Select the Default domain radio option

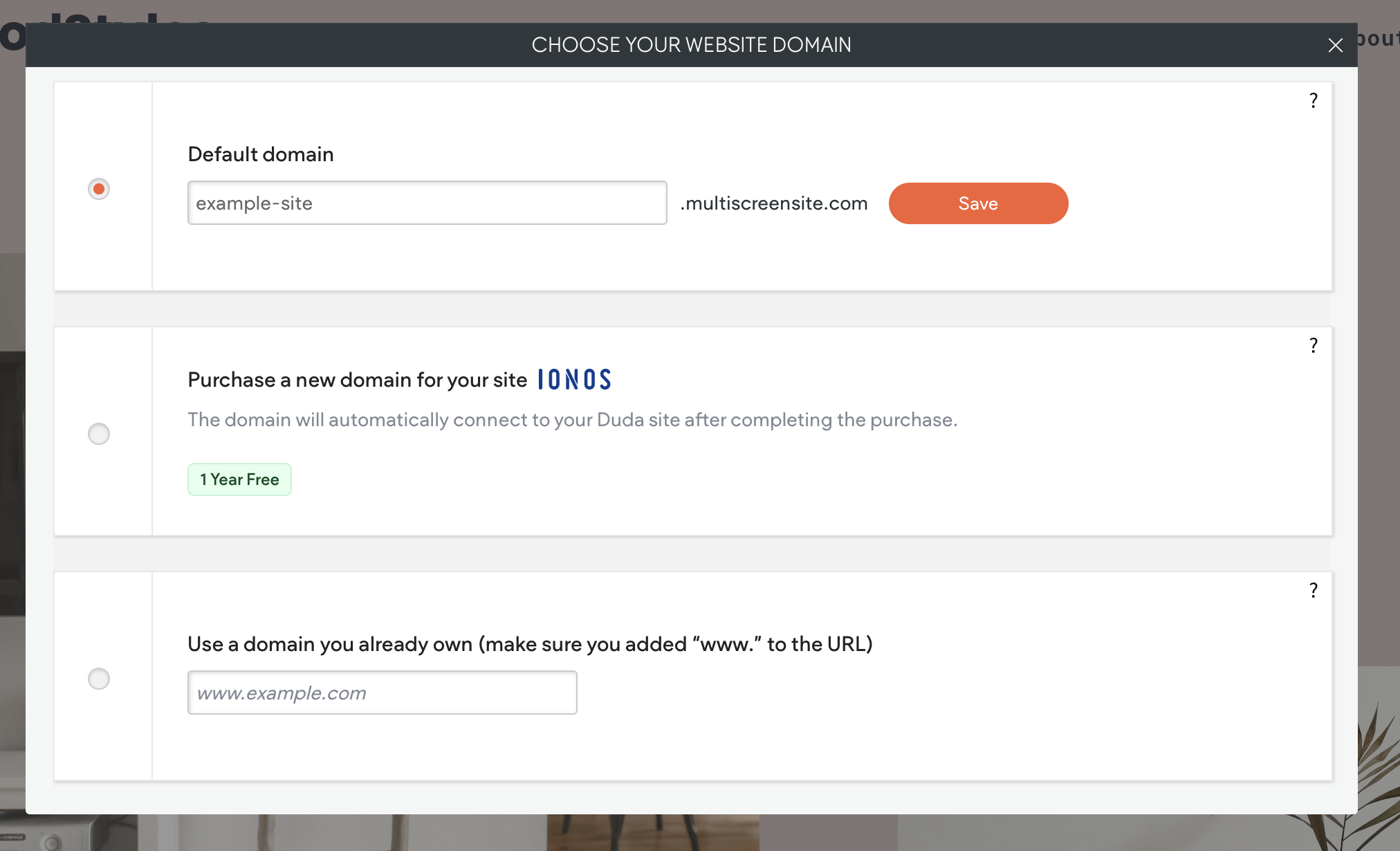pyautogui.click(x=98, y=188)
